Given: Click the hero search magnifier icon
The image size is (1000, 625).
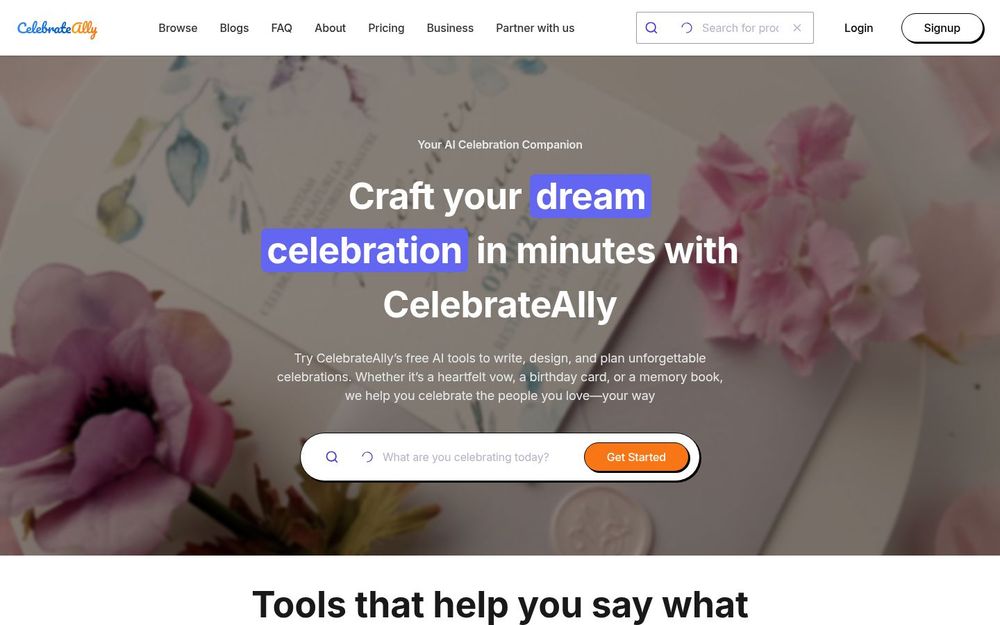Looking at the screenshot, I should 332,457.
